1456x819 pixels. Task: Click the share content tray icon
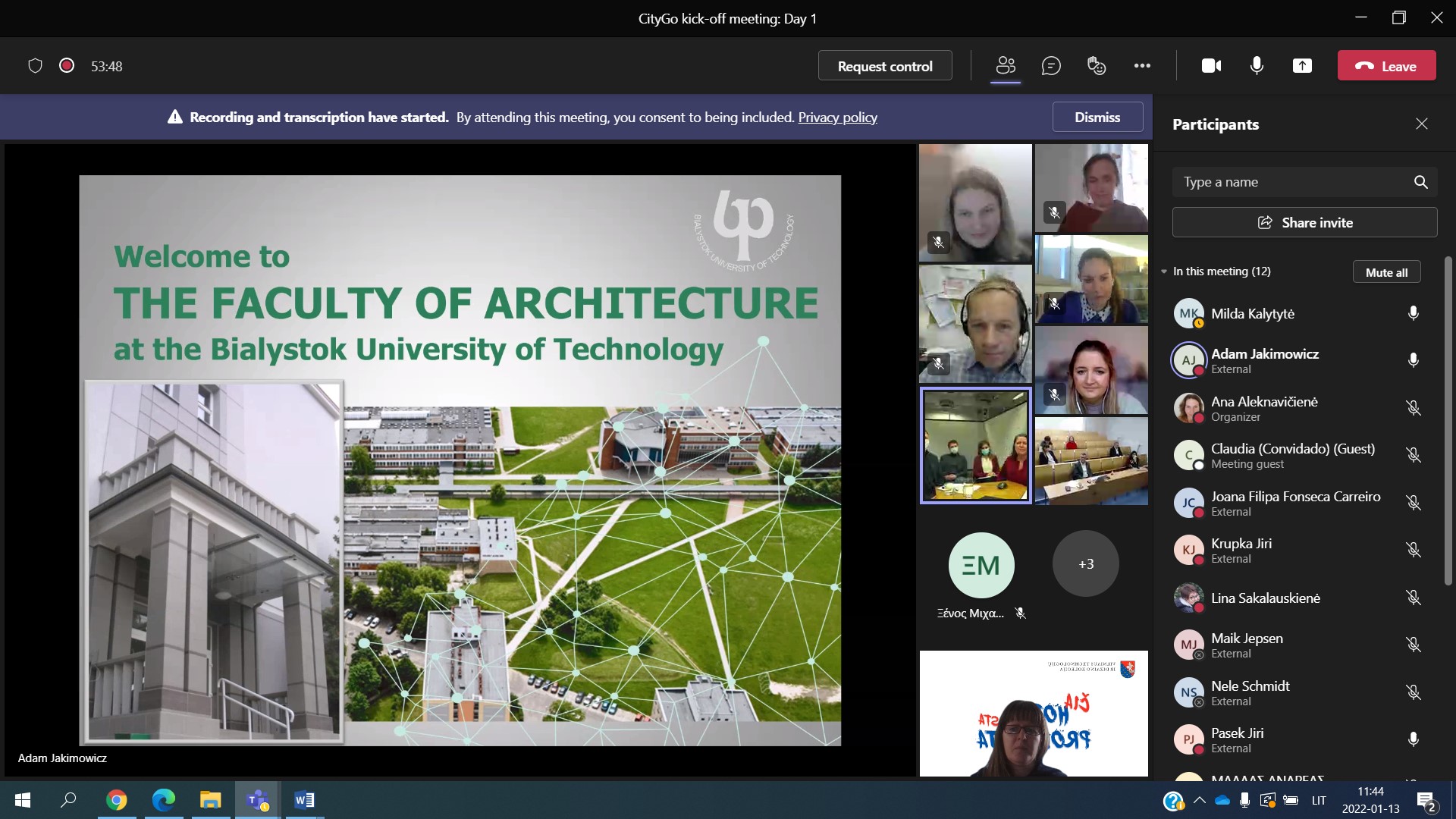coord(1302,66)
